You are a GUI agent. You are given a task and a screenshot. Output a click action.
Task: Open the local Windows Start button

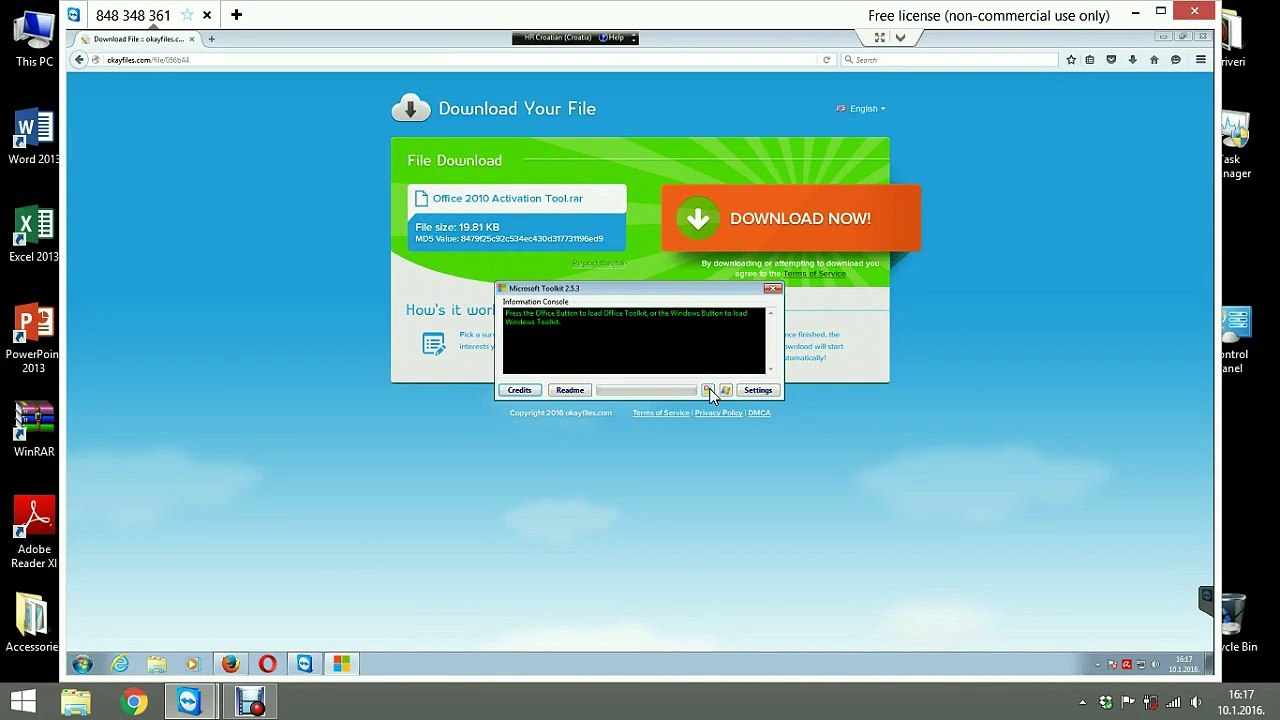(x=23, y=702)
